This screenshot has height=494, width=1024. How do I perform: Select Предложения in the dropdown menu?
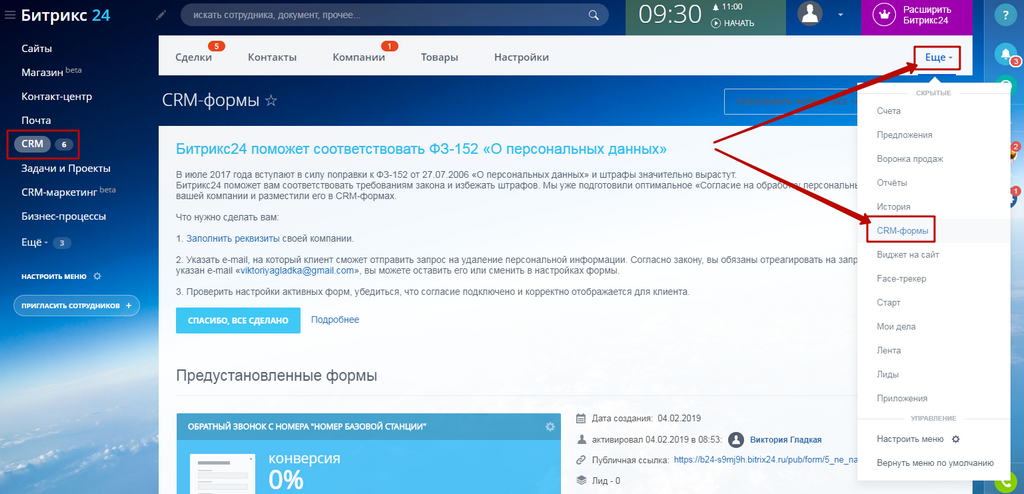[x=904, y=135]
